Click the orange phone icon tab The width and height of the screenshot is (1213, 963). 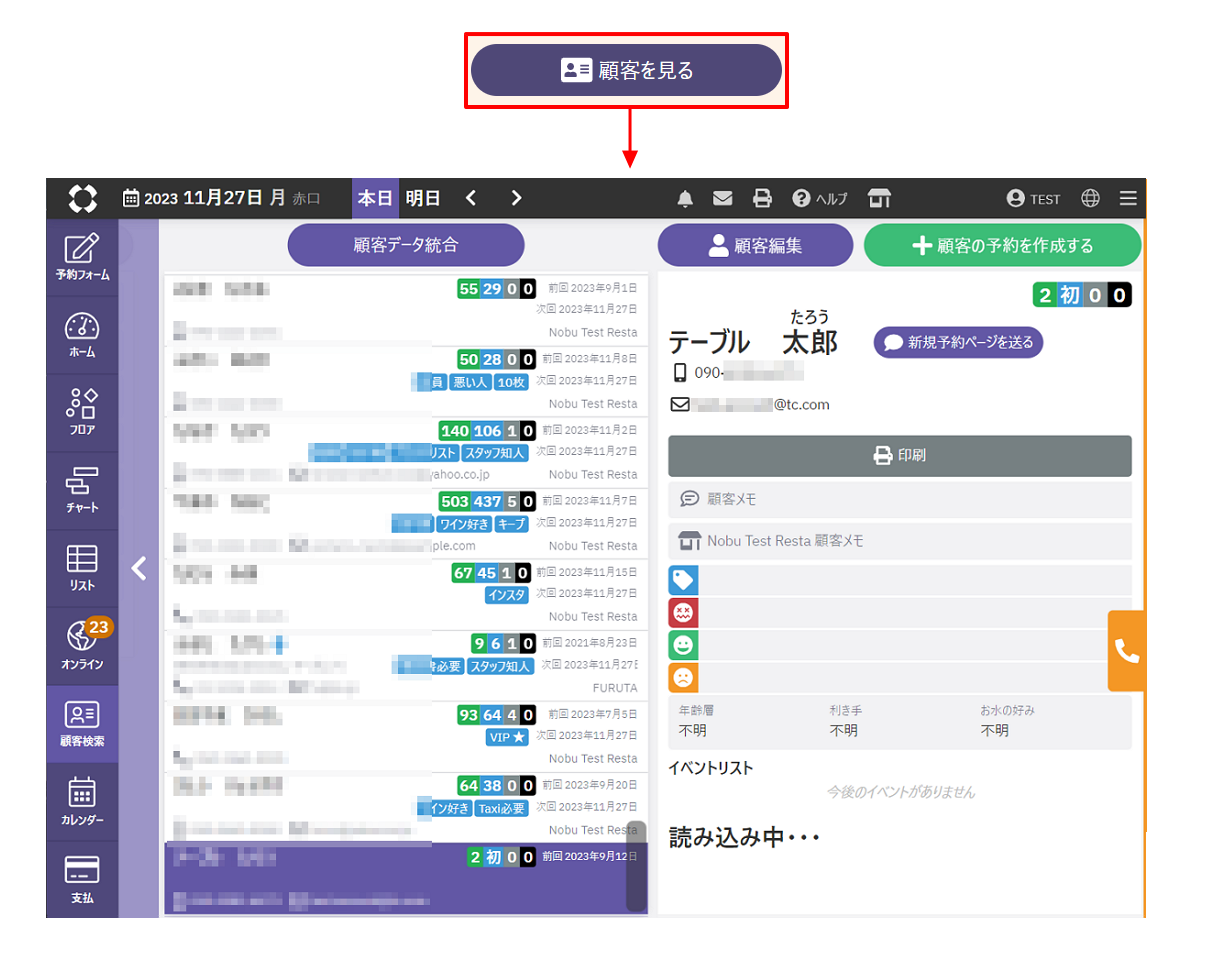(1126, 651)
